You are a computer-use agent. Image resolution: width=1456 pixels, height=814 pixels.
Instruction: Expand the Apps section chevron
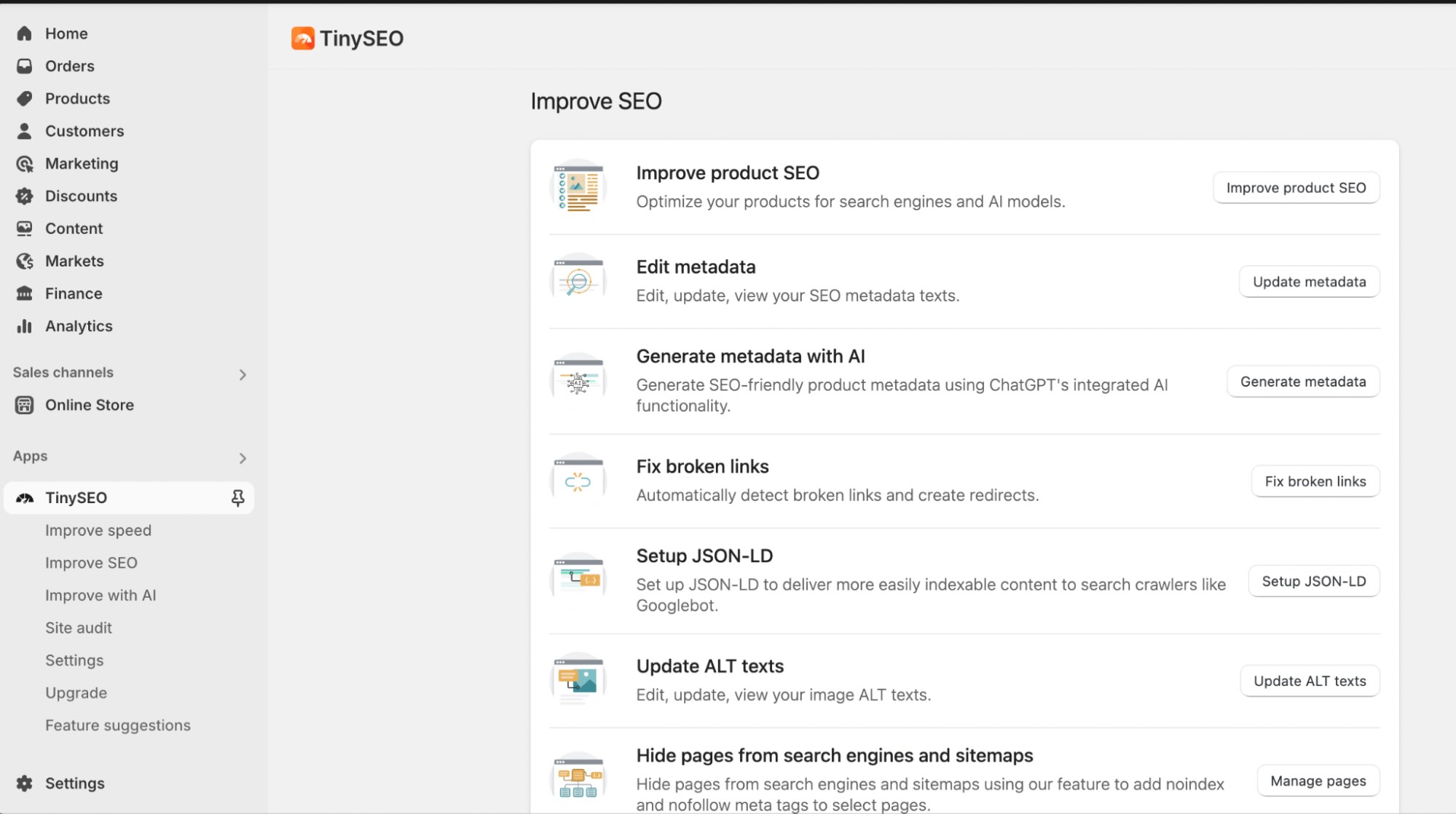[243, 458]
